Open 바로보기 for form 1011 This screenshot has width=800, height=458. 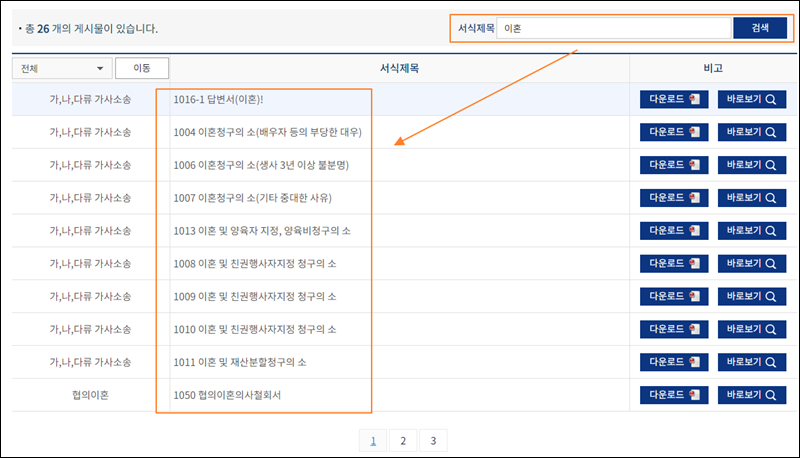(x=752, y=362)
